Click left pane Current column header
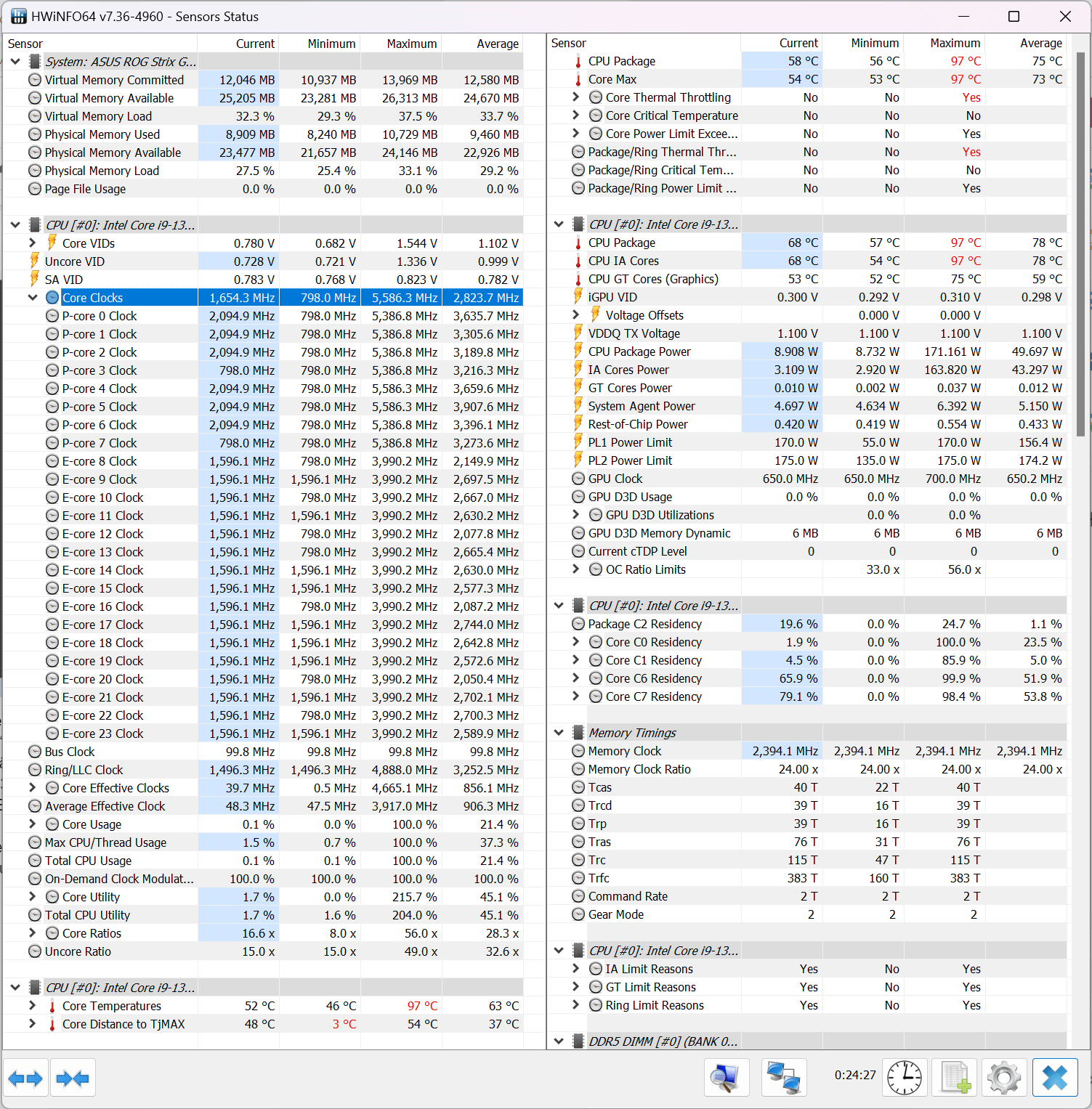 (238, 44)
